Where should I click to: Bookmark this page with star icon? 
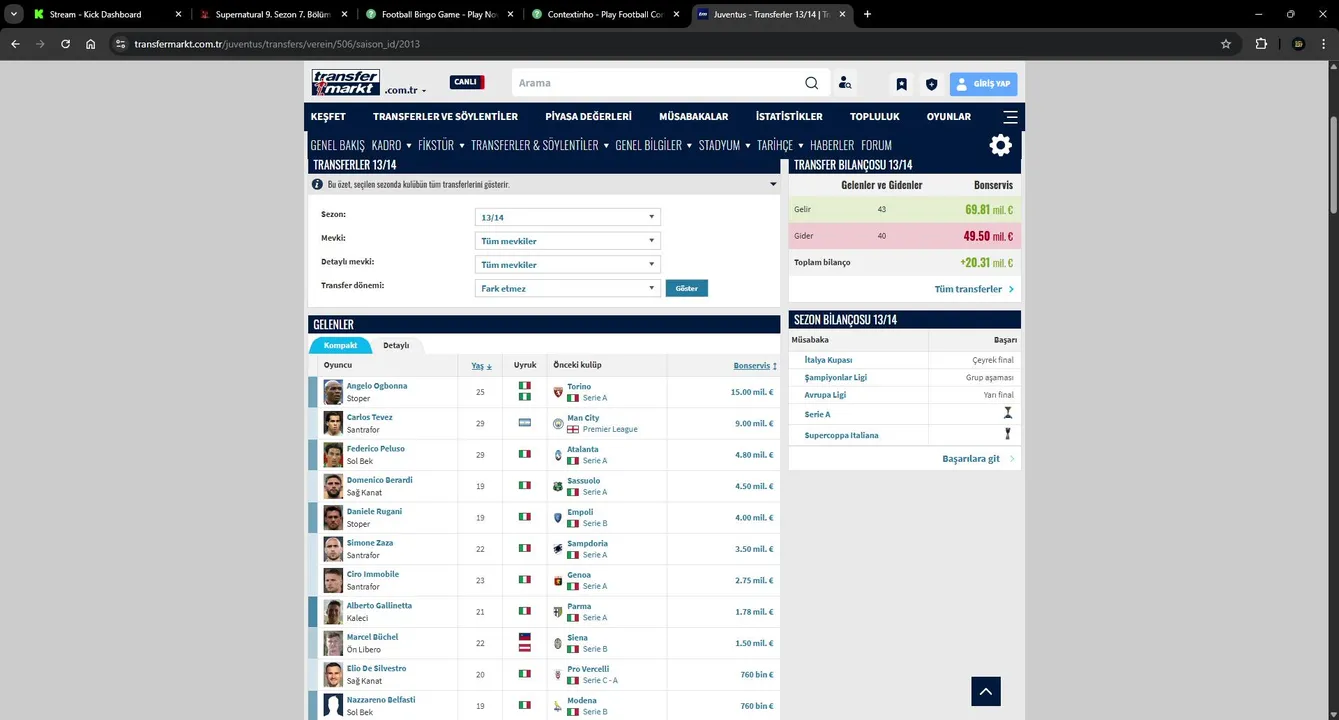click(x=1226, y=44)
